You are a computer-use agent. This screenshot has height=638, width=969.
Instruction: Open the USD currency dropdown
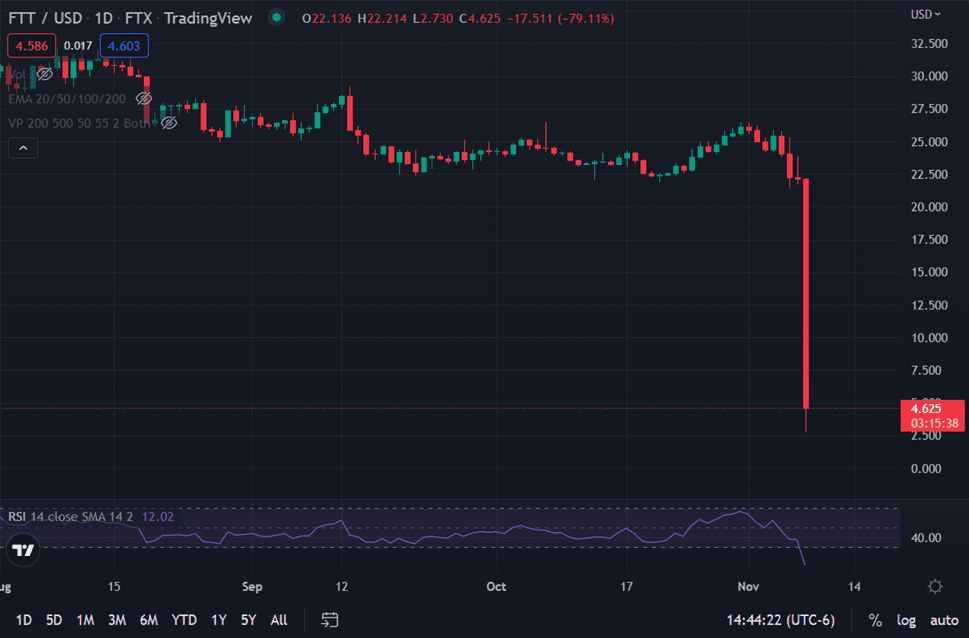click(x=925, y=14)
